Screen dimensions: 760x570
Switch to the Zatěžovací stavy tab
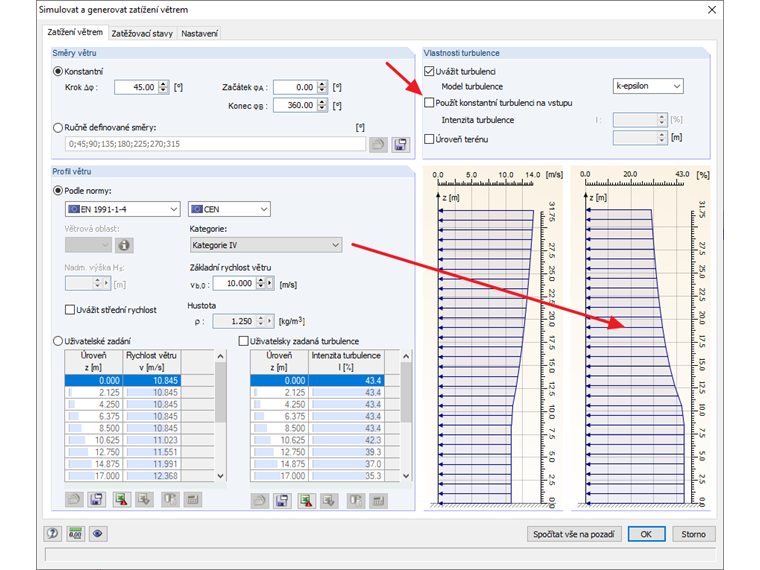point(142,33)
